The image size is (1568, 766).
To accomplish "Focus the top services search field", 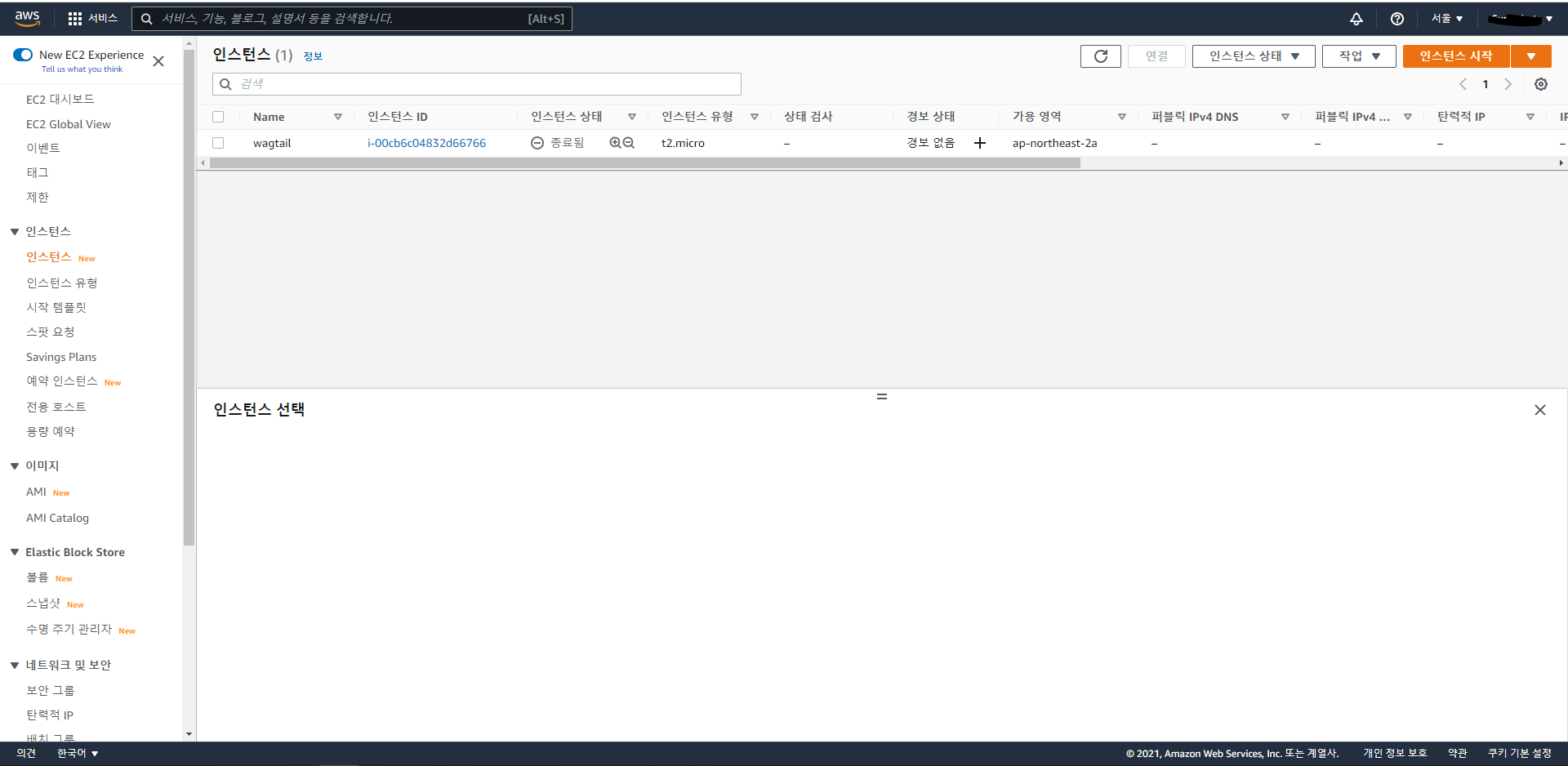I will (352, 19).
